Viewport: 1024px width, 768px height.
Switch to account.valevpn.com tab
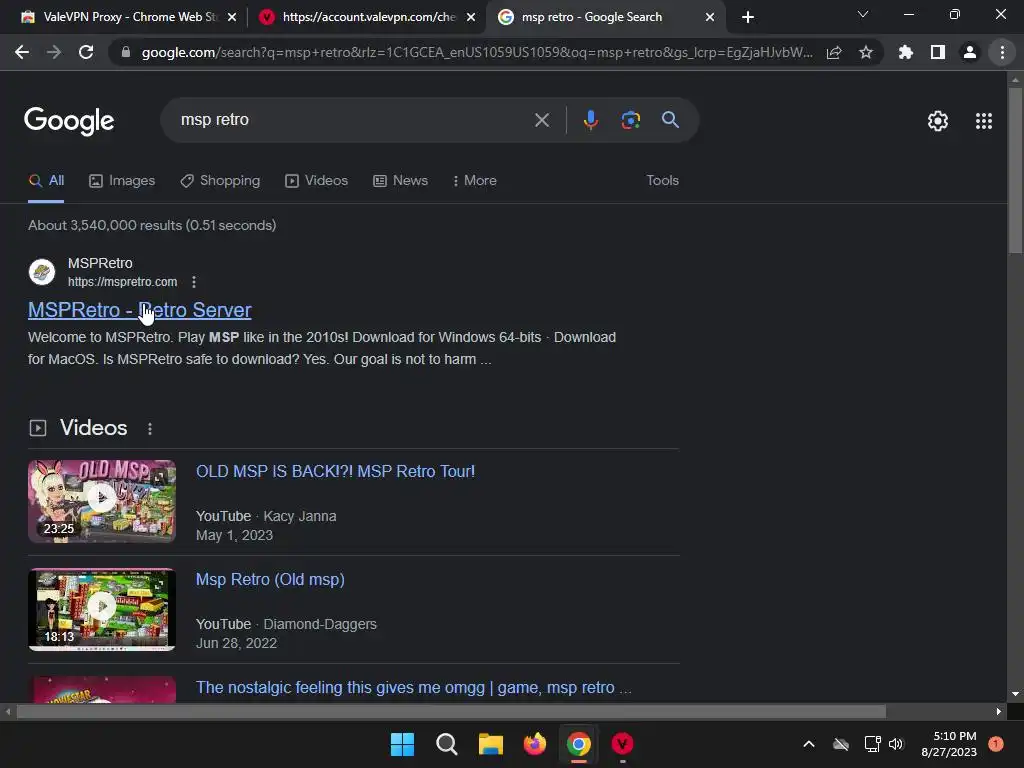click(x=368, y=17)
